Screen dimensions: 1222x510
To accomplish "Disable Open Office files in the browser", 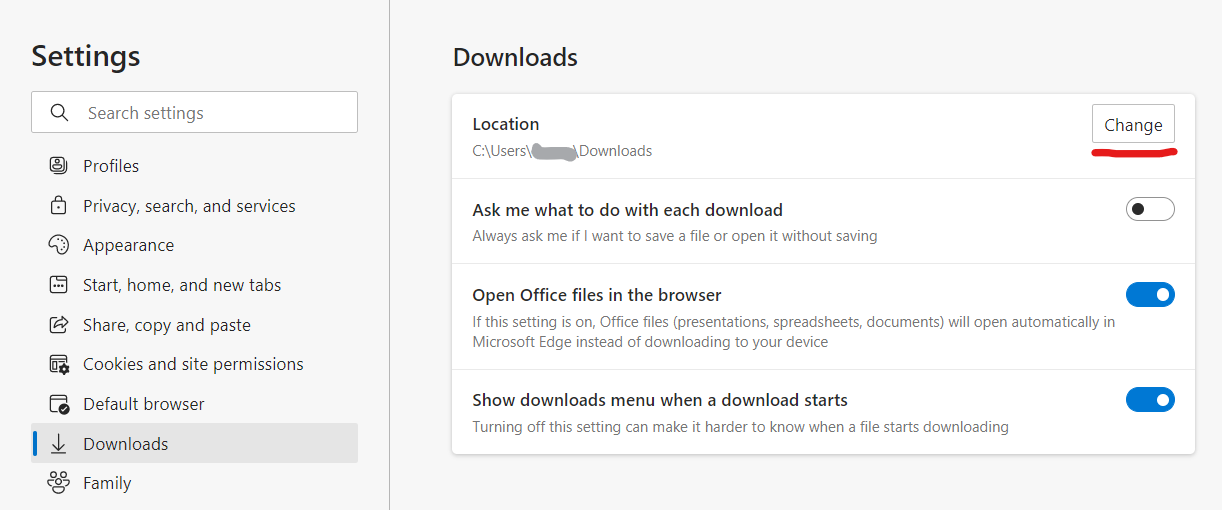I will point(1149,294).
